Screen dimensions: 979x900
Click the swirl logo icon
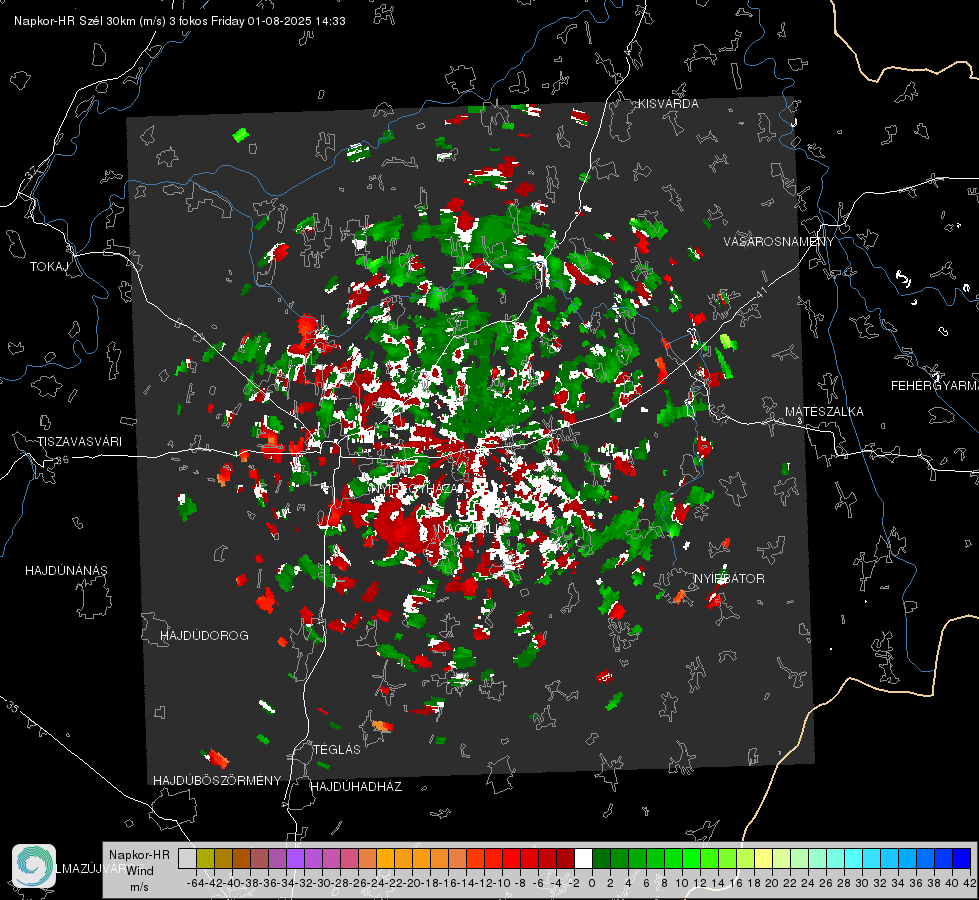point(34,865)
